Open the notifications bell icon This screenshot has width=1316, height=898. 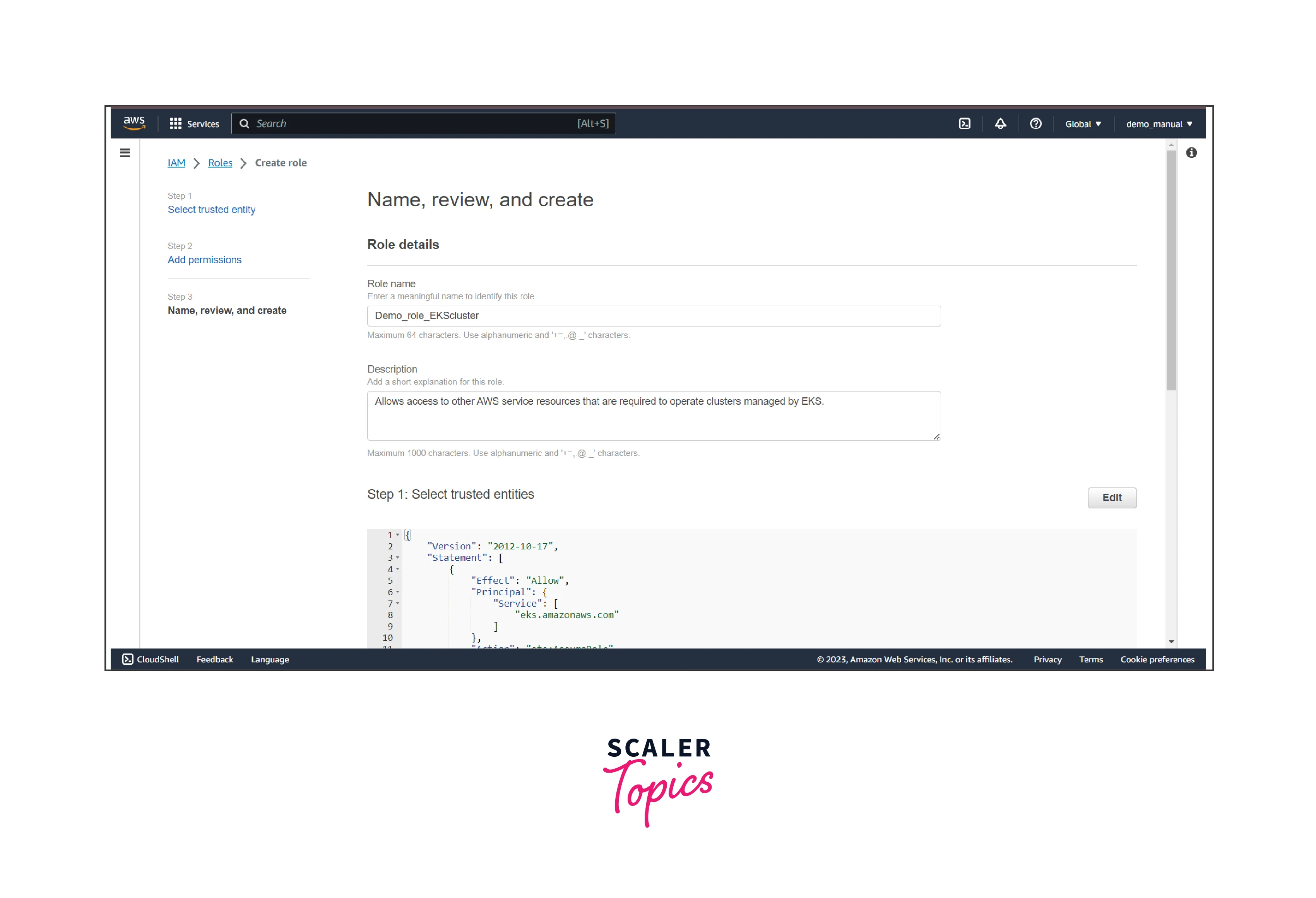(x=1000, y=123)
